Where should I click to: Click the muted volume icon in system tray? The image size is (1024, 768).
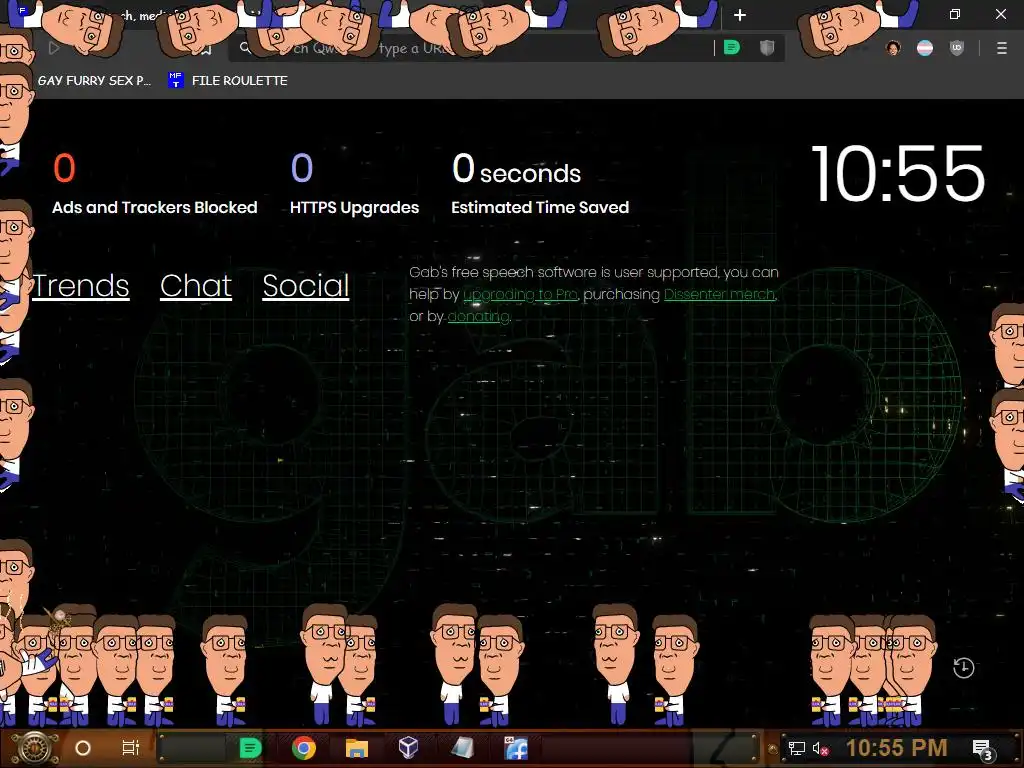(x=820, y=748)
